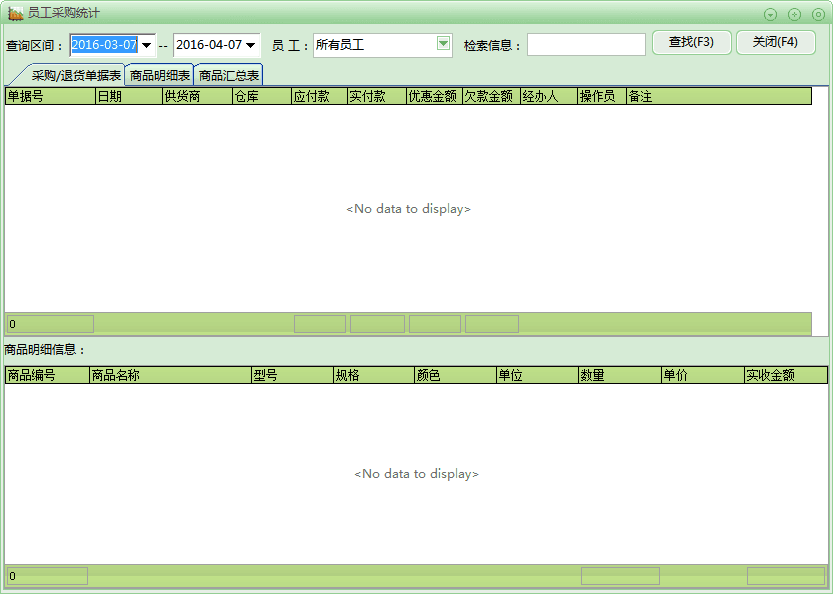833x594 pixels.
Task: Open the 商品汇总表 tab
Action: [x=229, y=75]
